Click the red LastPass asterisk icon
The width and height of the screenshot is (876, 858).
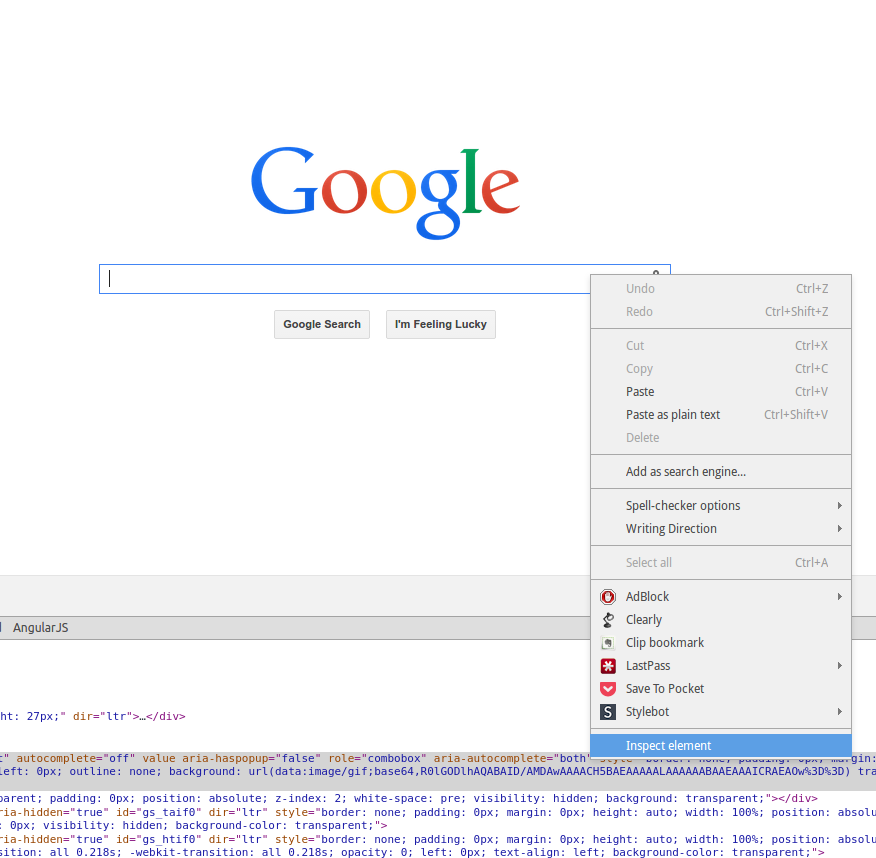click(x=608, y=666)
